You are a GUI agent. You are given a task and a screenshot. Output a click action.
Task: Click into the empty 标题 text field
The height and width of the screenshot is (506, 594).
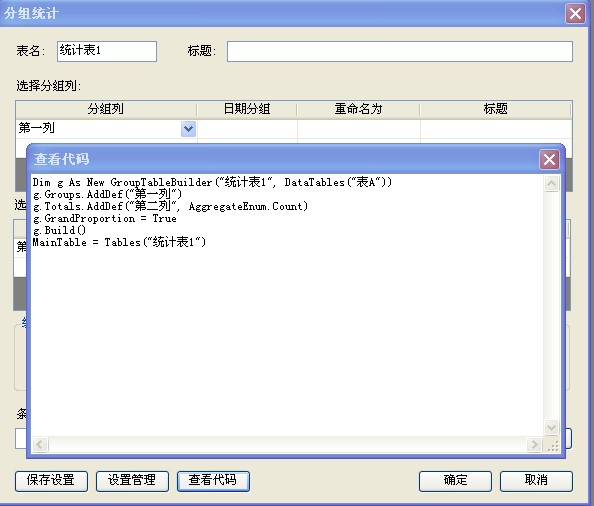tap(400, 51)
